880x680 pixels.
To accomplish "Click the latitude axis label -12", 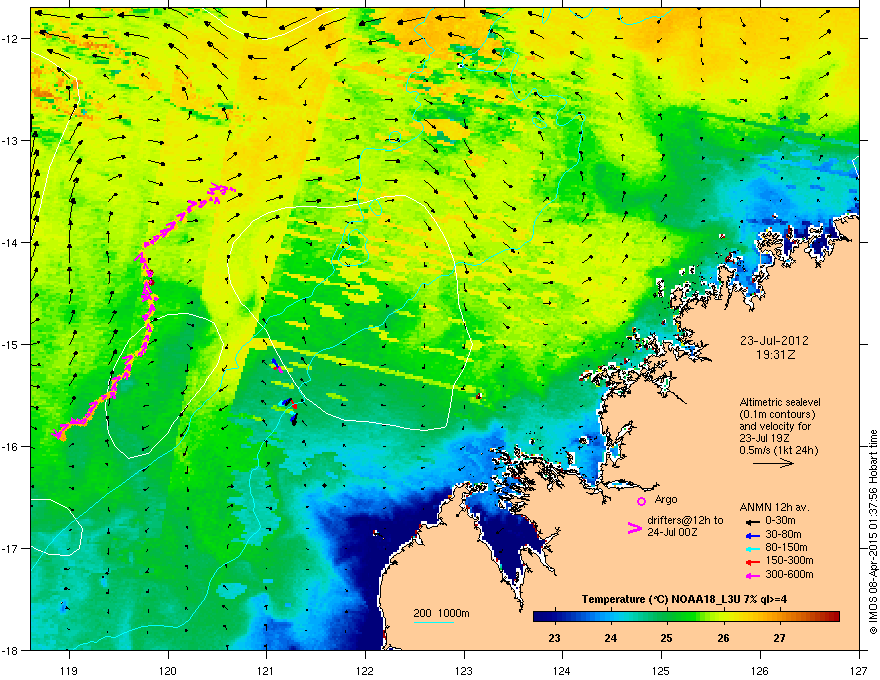I will point(11,39).
